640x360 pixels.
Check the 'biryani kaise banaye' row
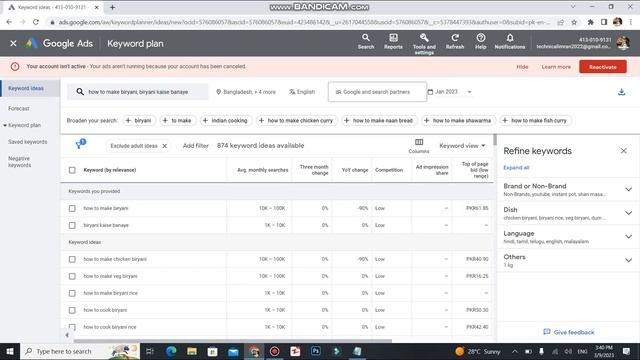click(72, 225)
